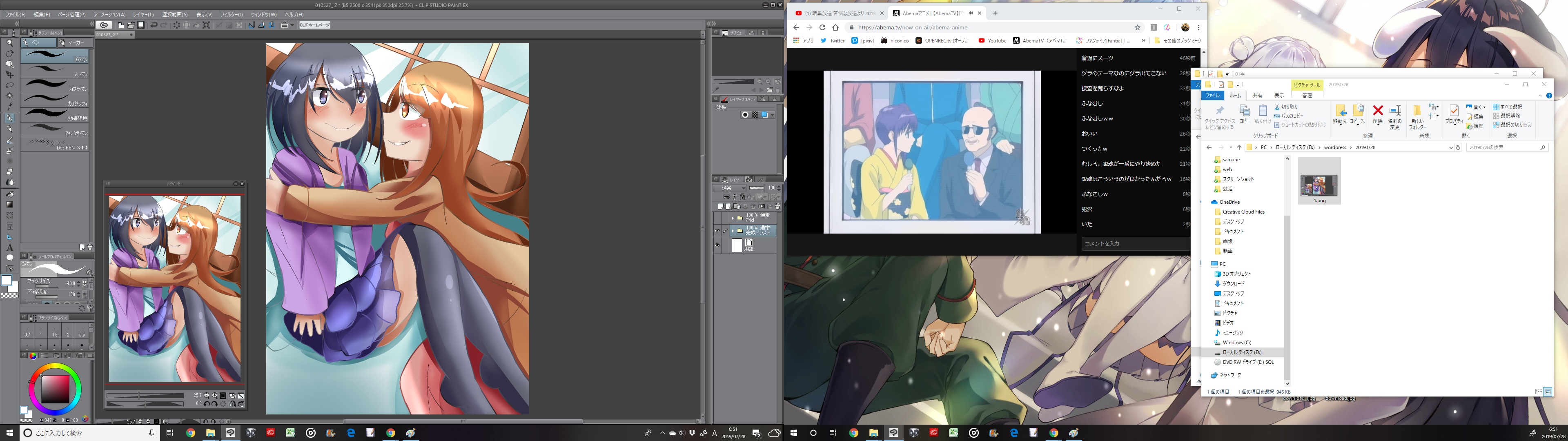This screenshot has width=1568, height=441.
Task: Select the Text tool marked A
Action: [x=10, y=248]
